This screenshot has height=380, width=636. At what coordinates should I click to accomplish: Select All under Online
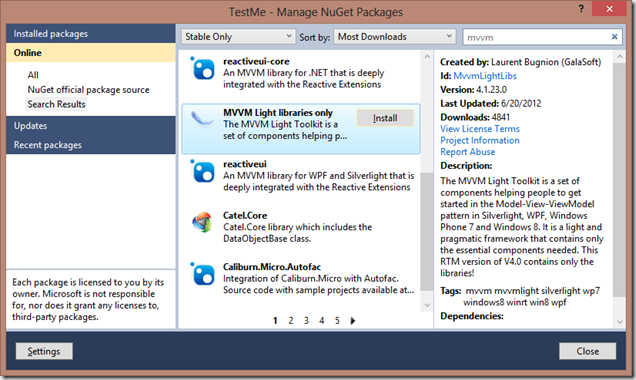[33, 75]
